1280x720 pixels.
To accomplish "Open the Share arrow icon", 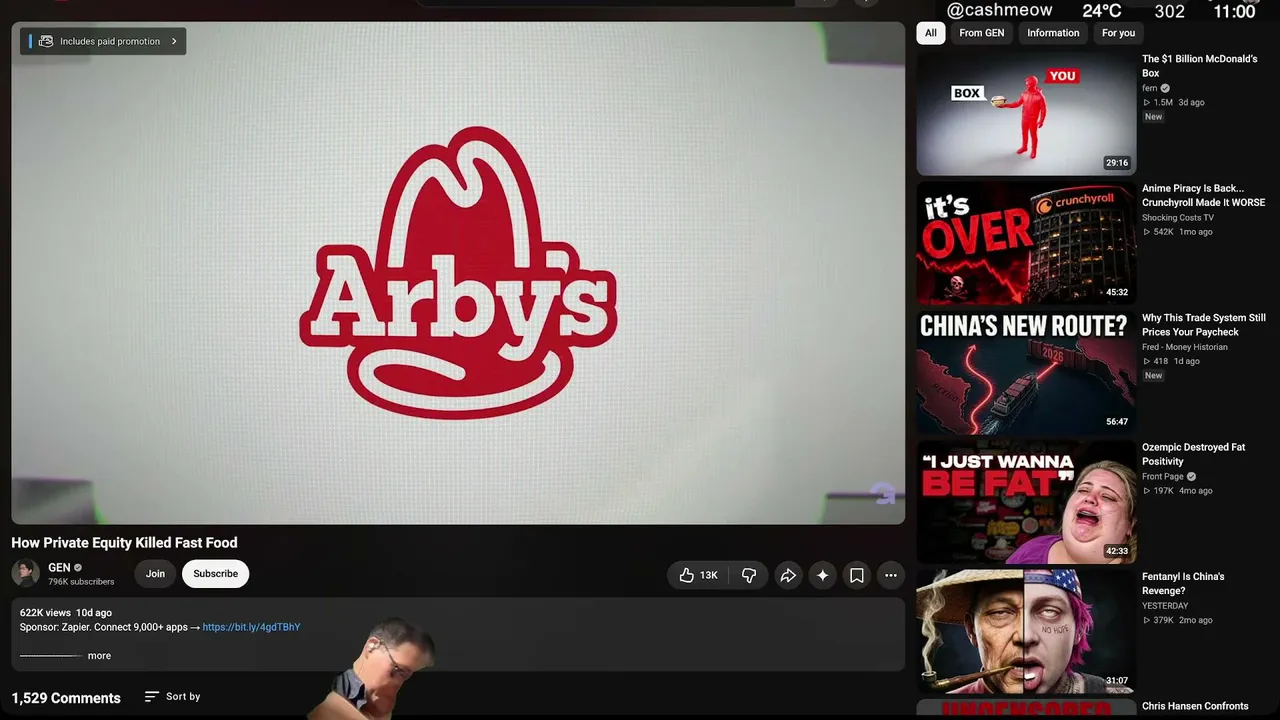I will 788,575.
